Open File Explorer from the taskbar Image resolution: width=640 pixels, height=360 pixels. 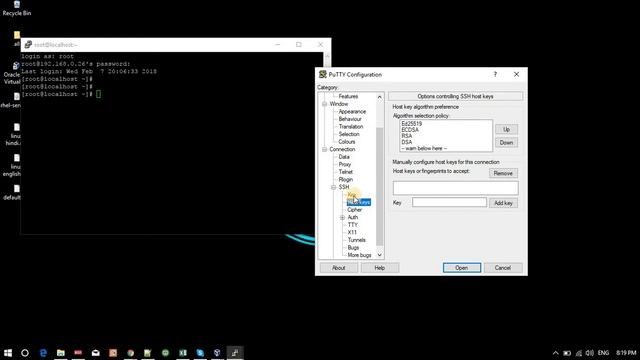[x=61, y=353]
